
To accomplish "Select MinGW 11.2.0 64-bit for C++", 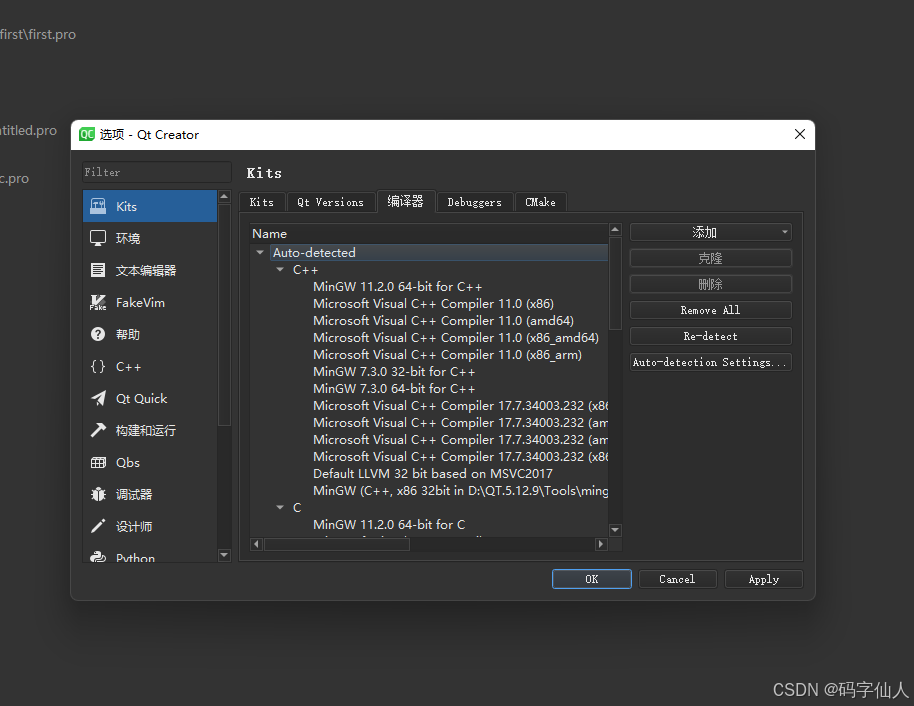I will coord(398,287).
